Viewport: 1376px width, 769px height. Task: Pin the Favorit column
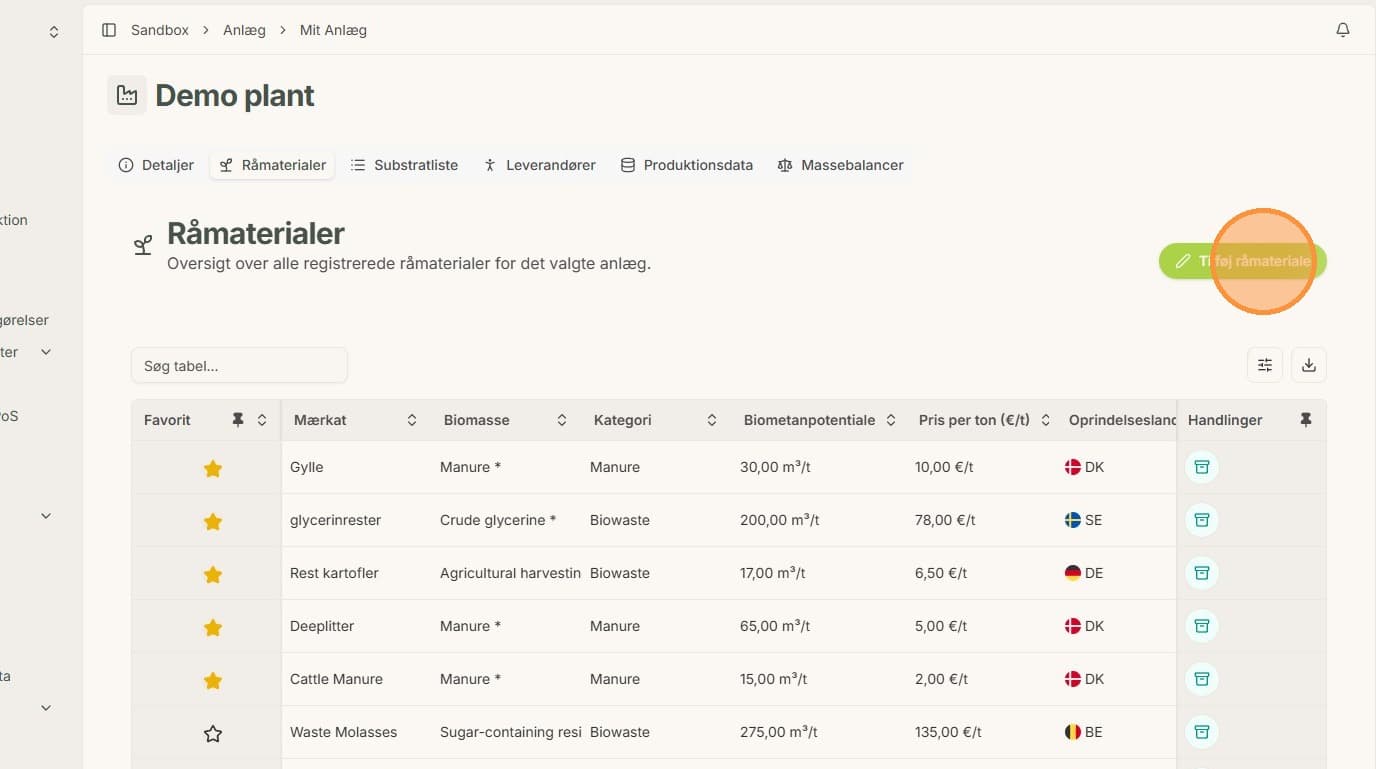(x=238, y=420)
